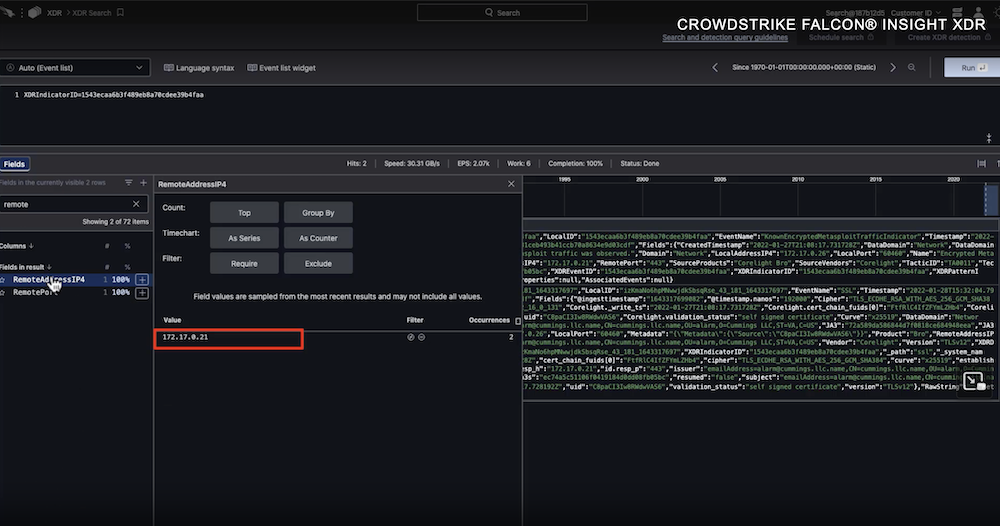Screen dimensions: 1000x526
Task: Close the RemoteAddressIP4 details panel
Action: pos(511,184)
